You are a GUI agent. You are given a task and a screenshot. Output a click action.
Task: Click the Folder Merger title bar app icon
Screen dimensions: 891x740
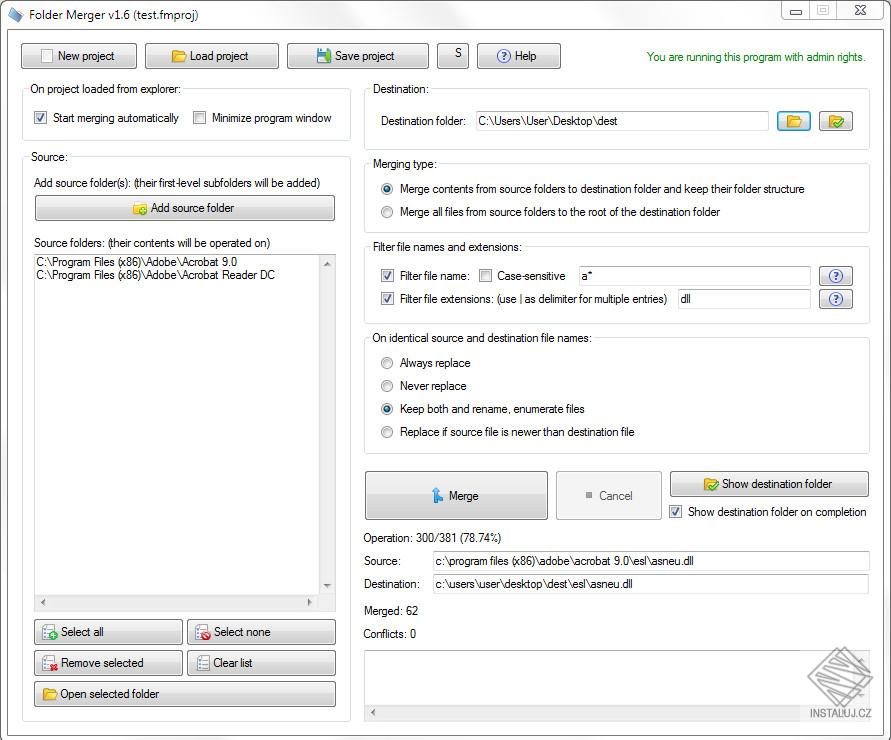click(15, 14)
